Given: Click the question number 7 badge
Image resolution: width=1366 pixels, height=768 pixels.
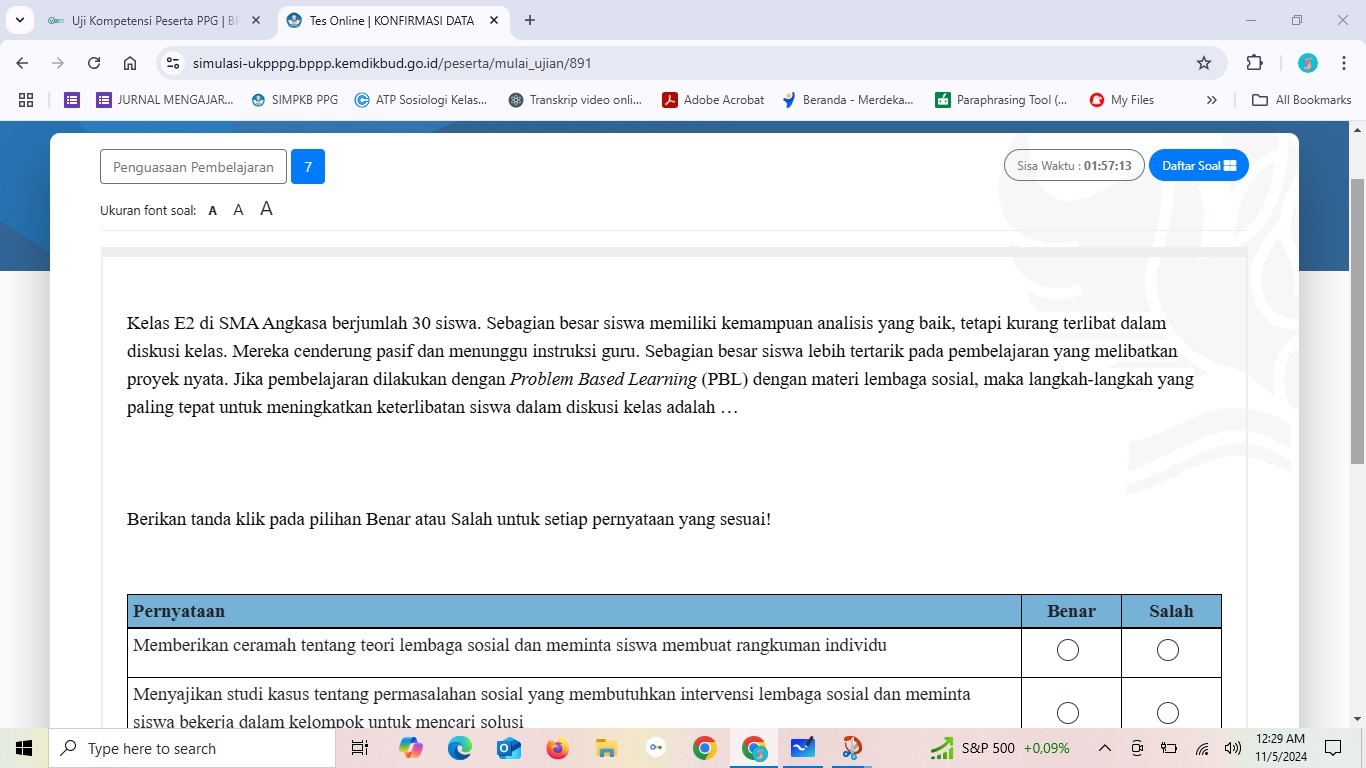Looking at the screenshot, I should click(308, 167).
